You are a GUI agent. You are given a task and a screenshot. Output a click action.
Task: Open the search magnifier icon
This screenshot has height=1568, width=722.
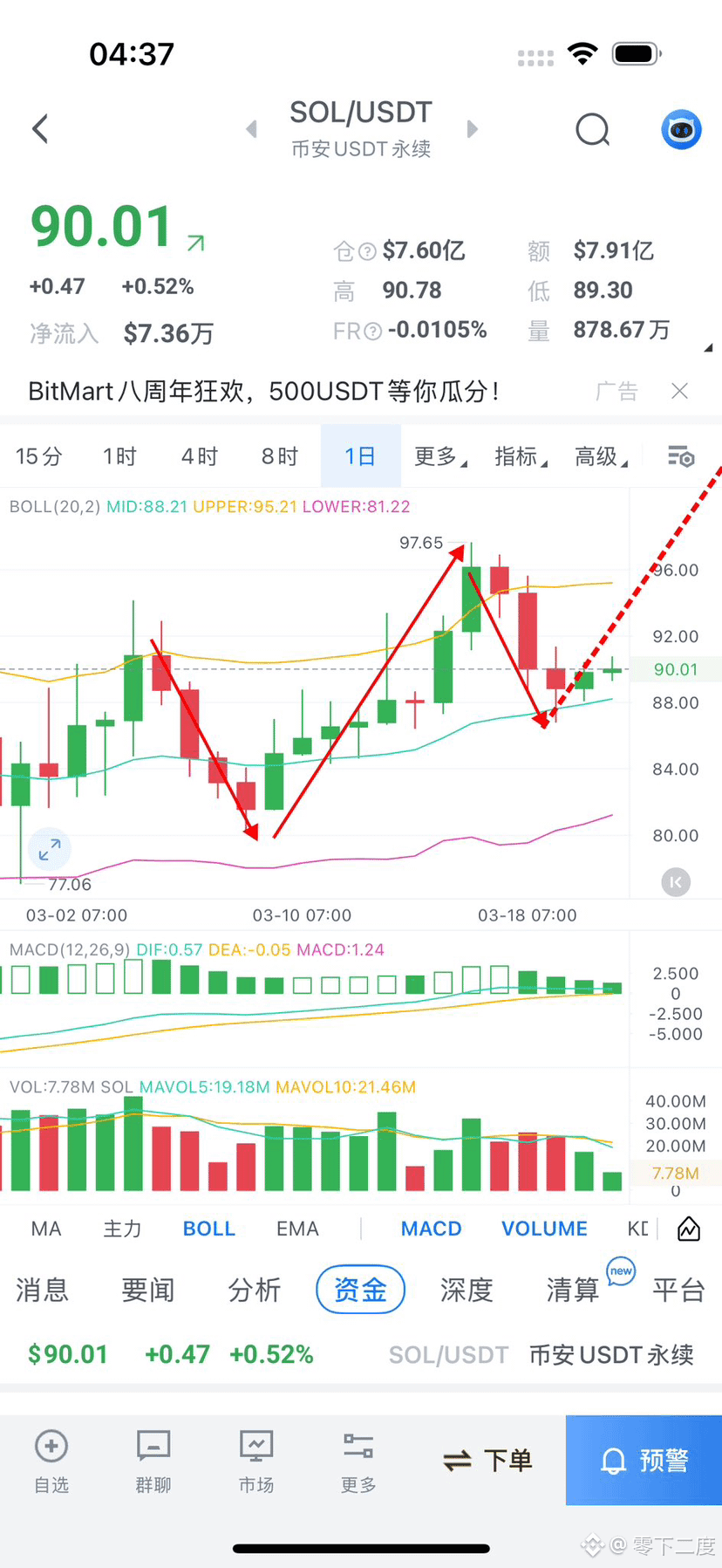point(593,130)
